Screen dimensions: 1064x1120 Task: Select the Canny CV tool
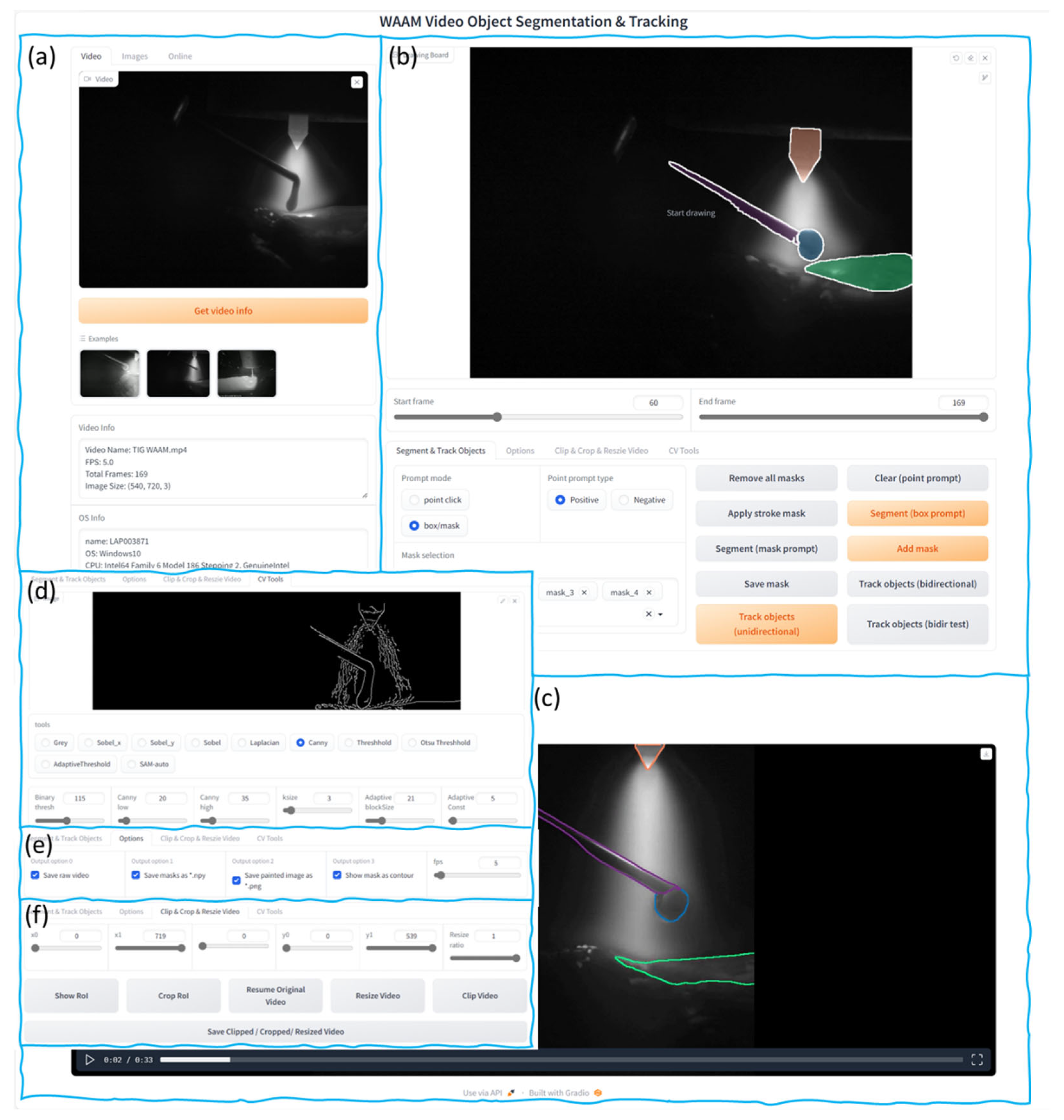pyautogui.click(x=312, y=742)
